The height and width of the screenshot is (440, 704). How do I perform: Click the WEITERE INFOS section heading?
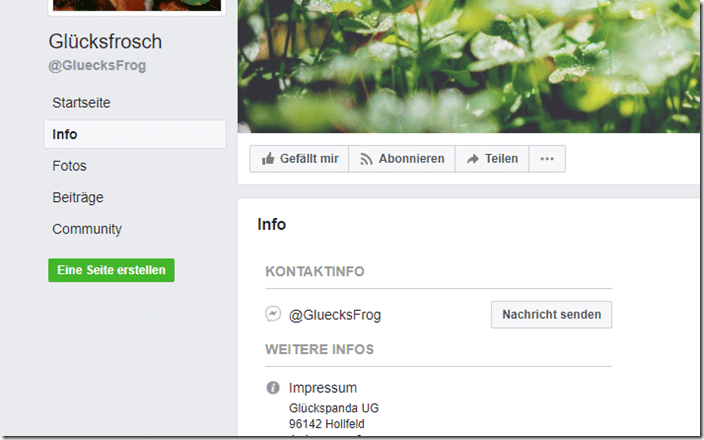click(x=319, y=349)
